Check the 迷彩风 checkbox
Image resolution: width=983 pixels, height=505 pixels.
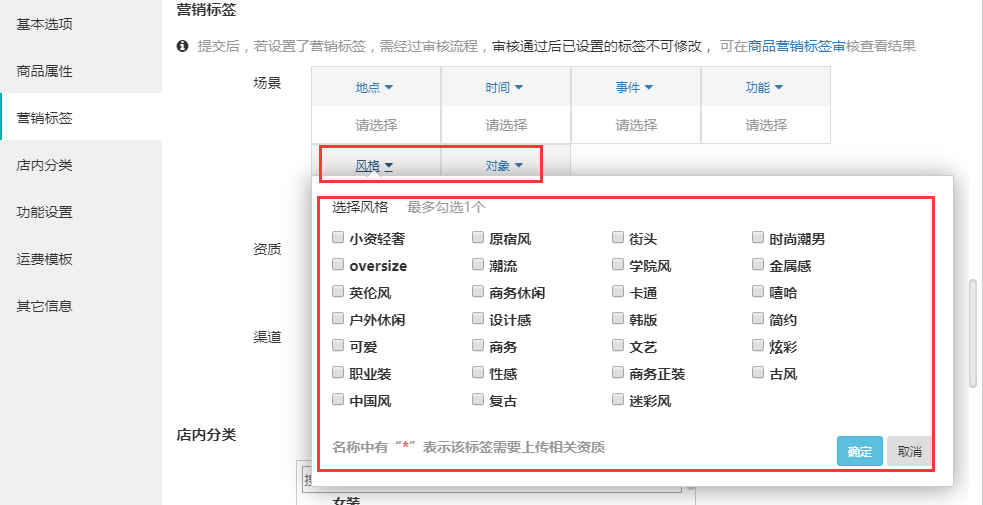(619, 401)
